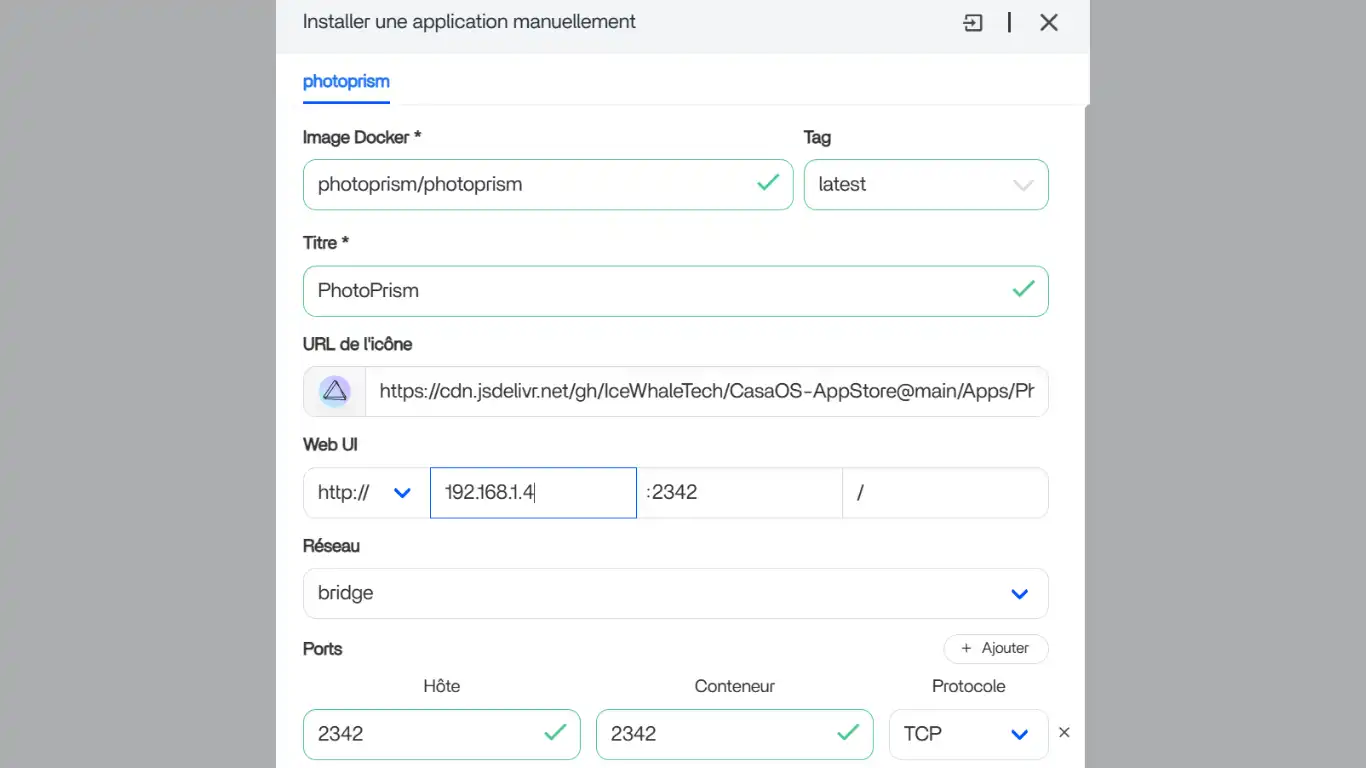Click the Web UI path field showing /

pos(945,492)
